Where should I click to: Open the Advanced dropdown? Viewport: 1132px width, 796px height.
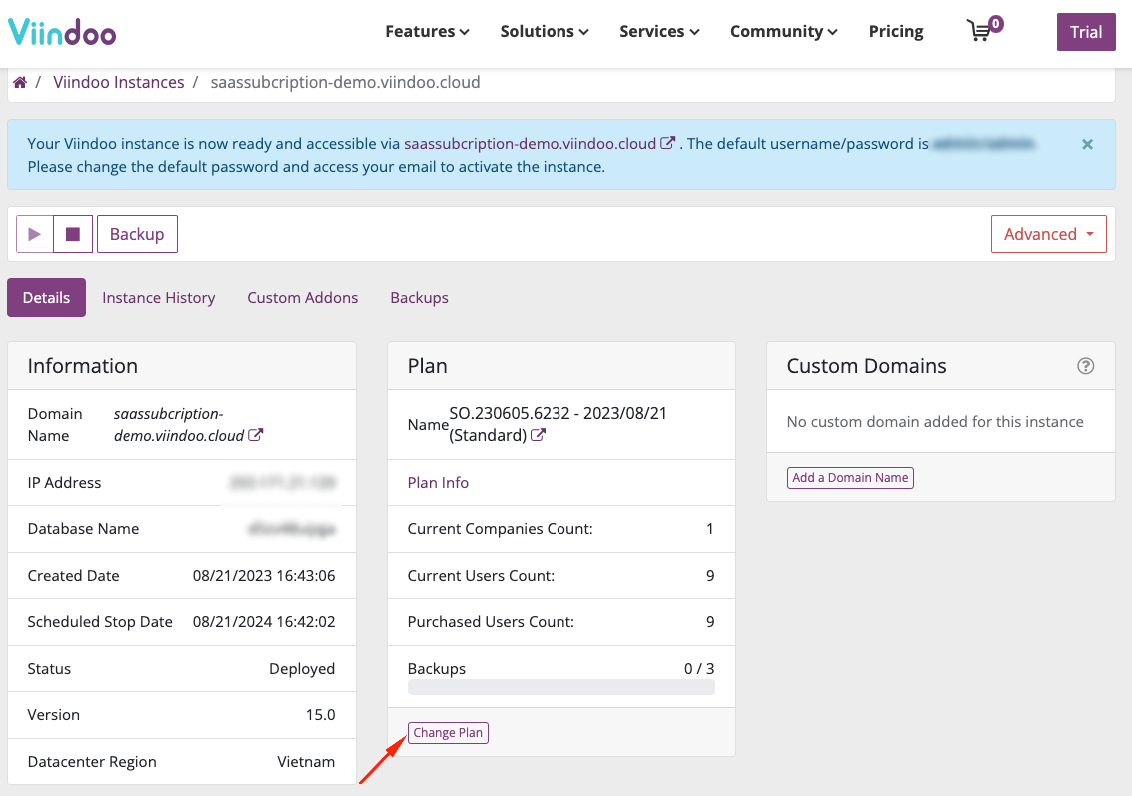[1048, 234]
